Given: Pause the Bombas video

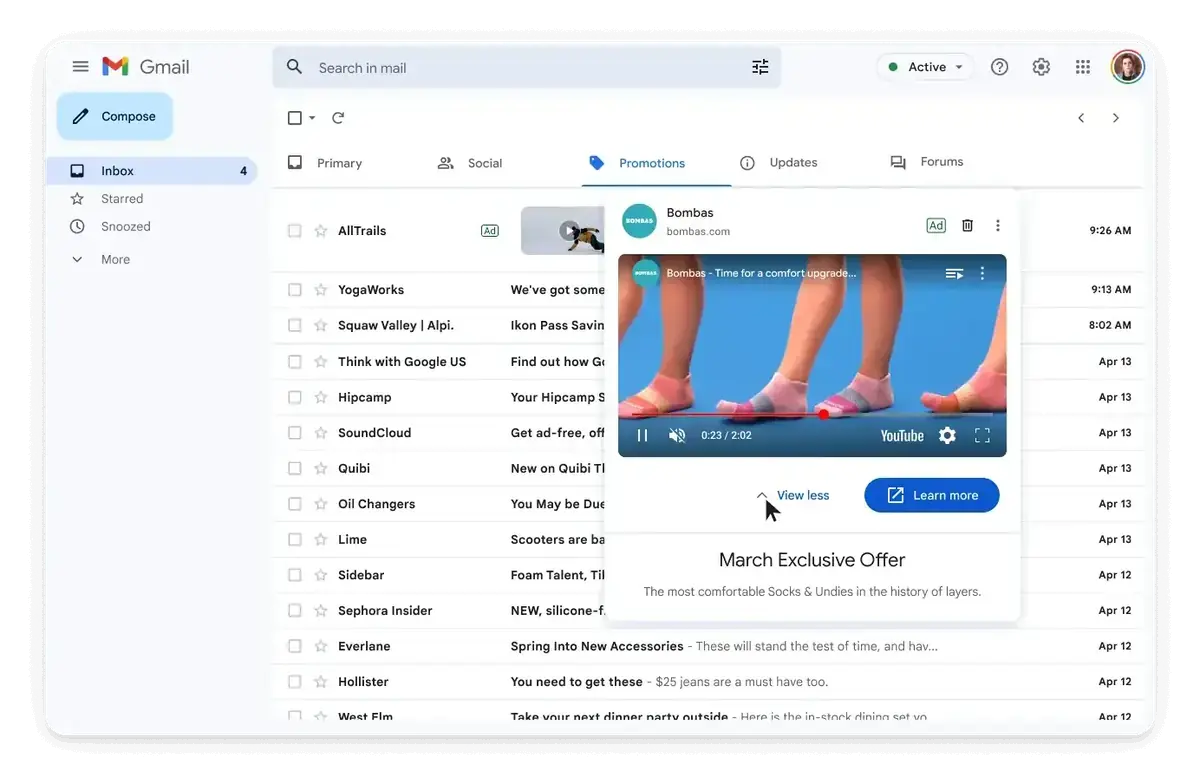Looking at the screenshot, I should point(643,435).
